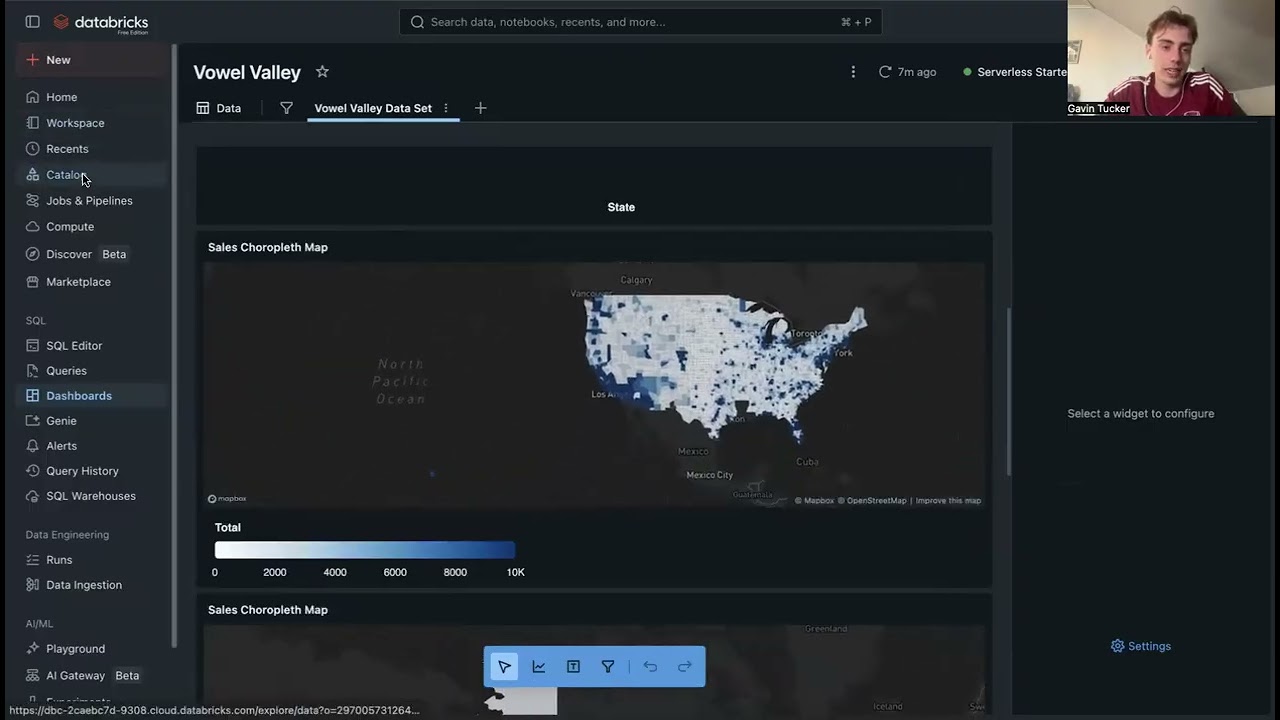The width and height of the screenshot is (1280, 720).
Task: Open Genie in sidebar
Action: point(93,421)
